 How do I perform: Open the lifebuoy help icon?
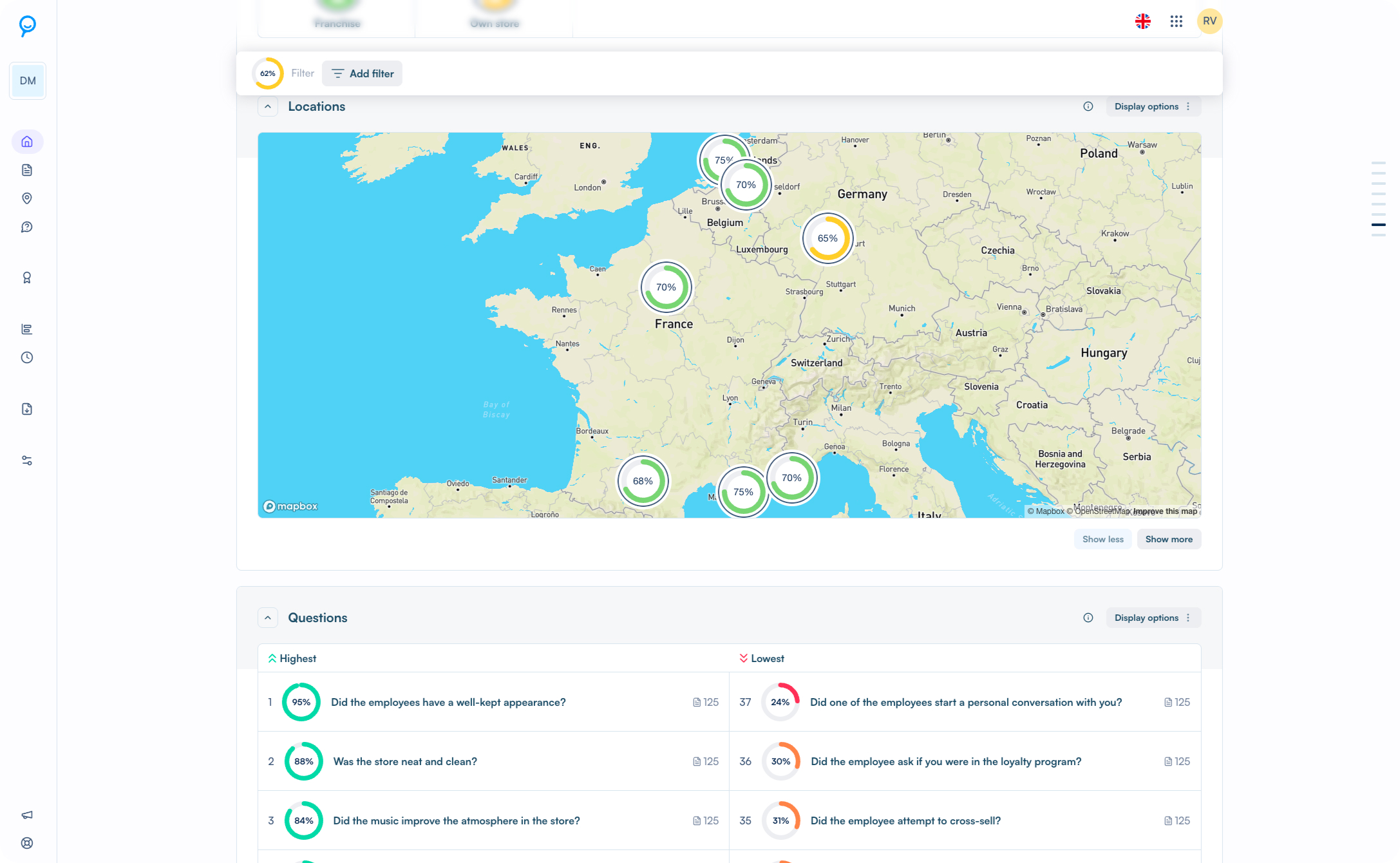pyautogui.click(x=27, y=843)
